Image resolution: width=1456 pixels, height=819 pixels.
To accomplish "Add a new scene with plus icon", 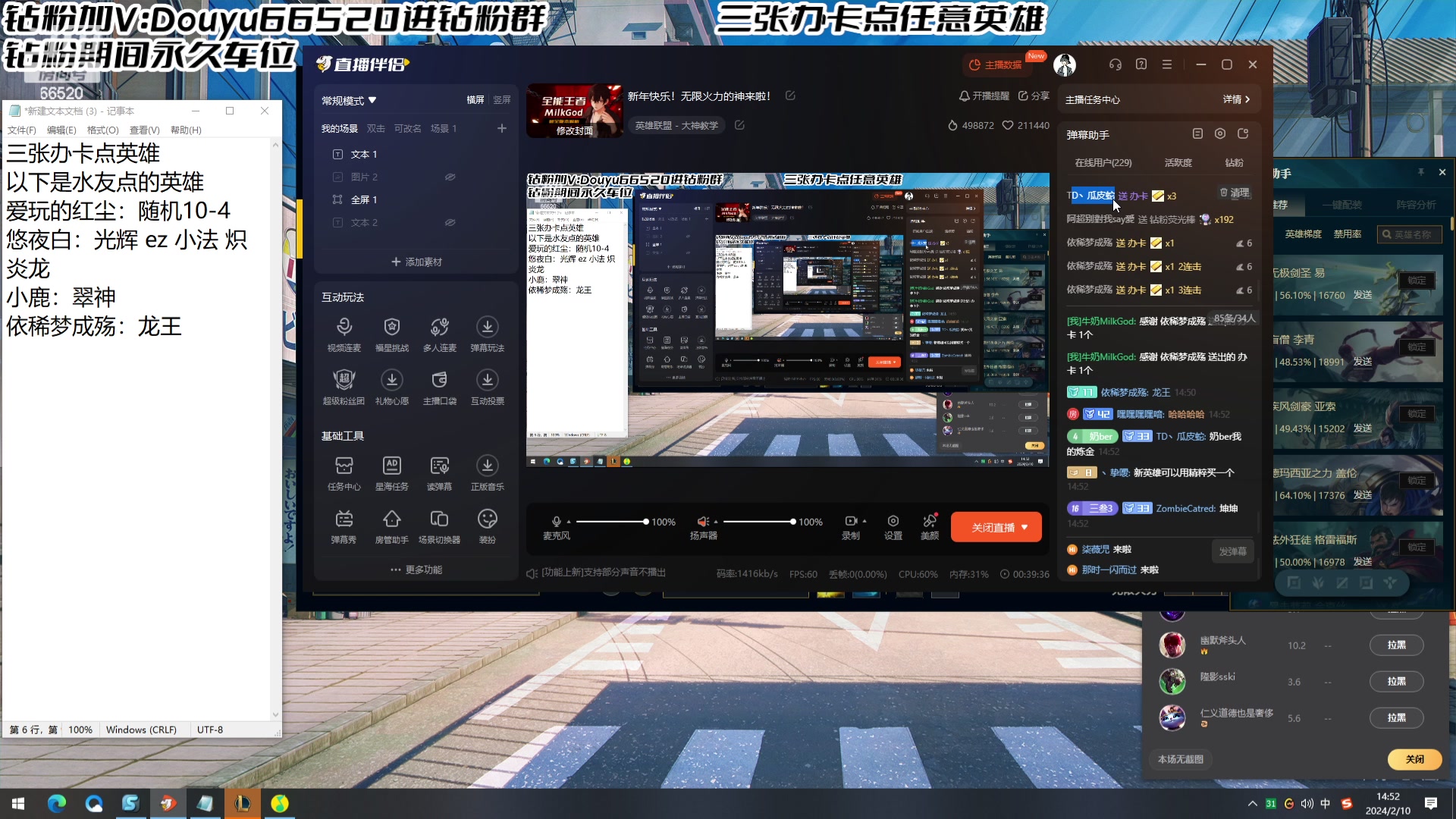I will pyautogui.click(x=502, y=128).
